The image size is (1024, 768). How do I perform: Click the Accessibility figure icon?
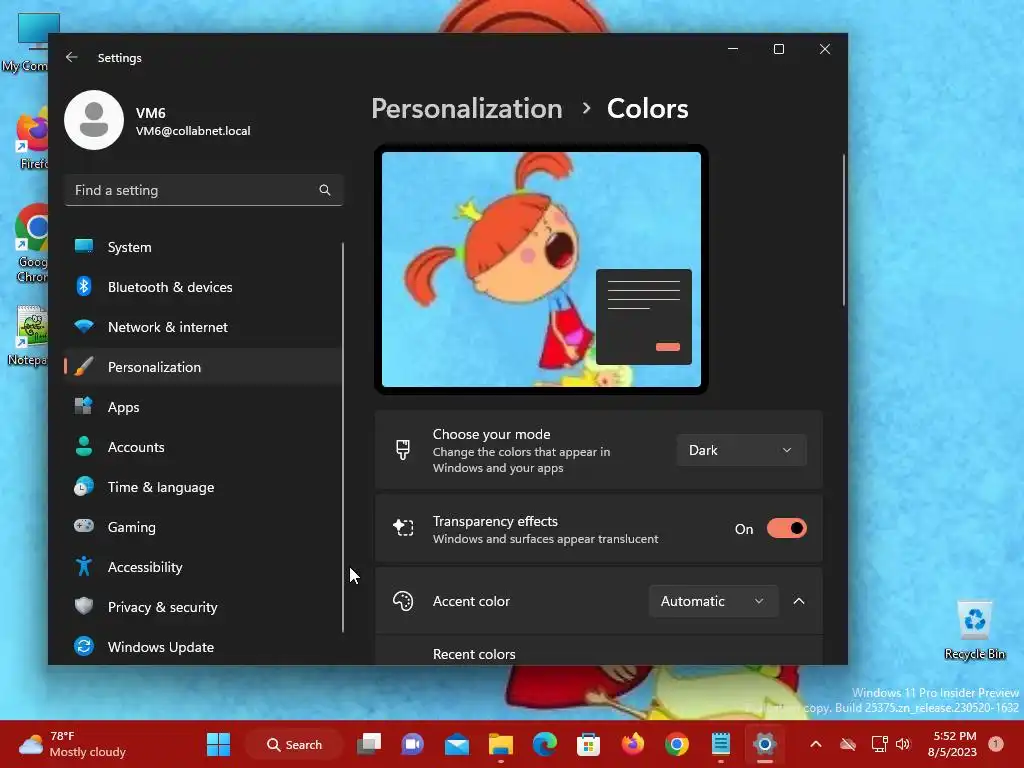point(84,566)
